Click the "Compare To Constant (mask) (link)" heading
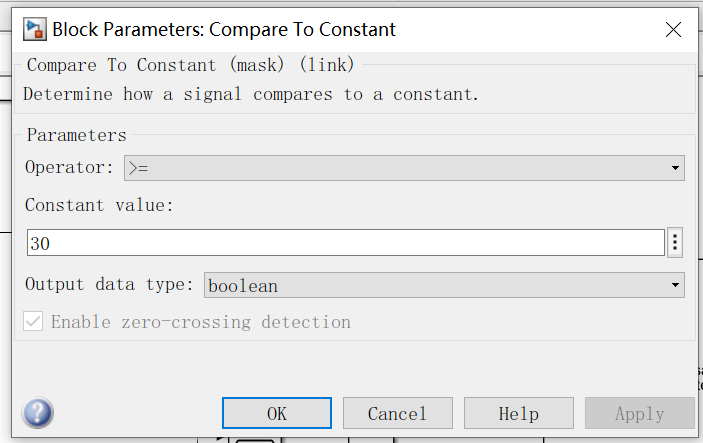703x443 pixels. click(x=190, y=65)
